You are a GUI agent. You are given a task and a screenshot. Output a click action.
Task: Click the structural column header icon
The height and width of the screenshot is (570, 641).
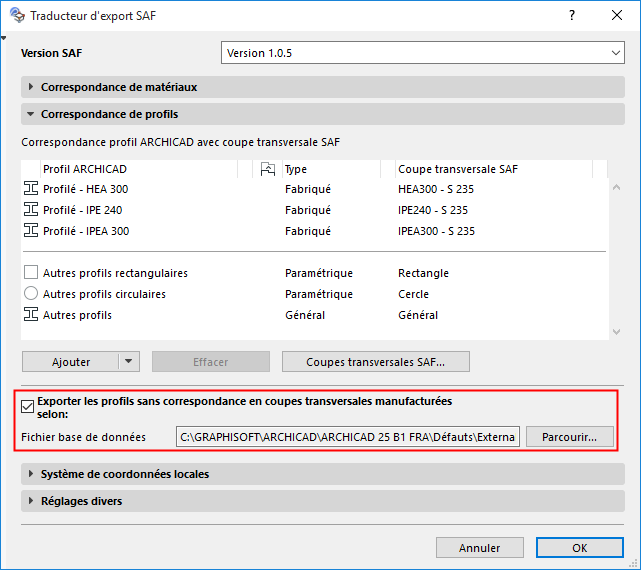tap(268, 169)
